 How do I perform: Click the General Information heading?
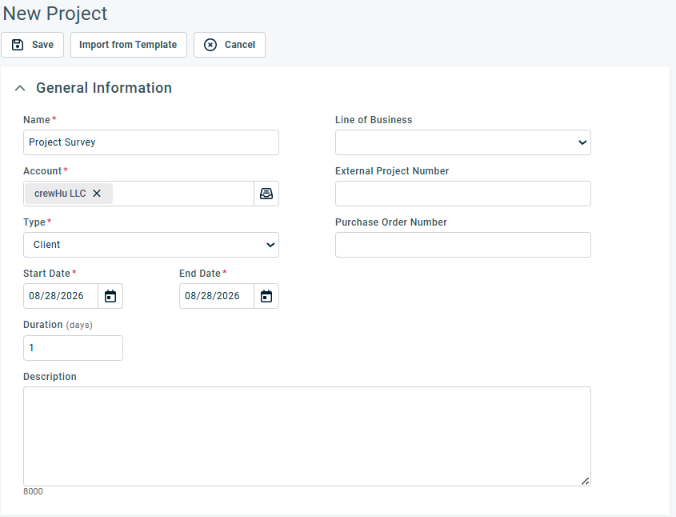click(104, 88)
